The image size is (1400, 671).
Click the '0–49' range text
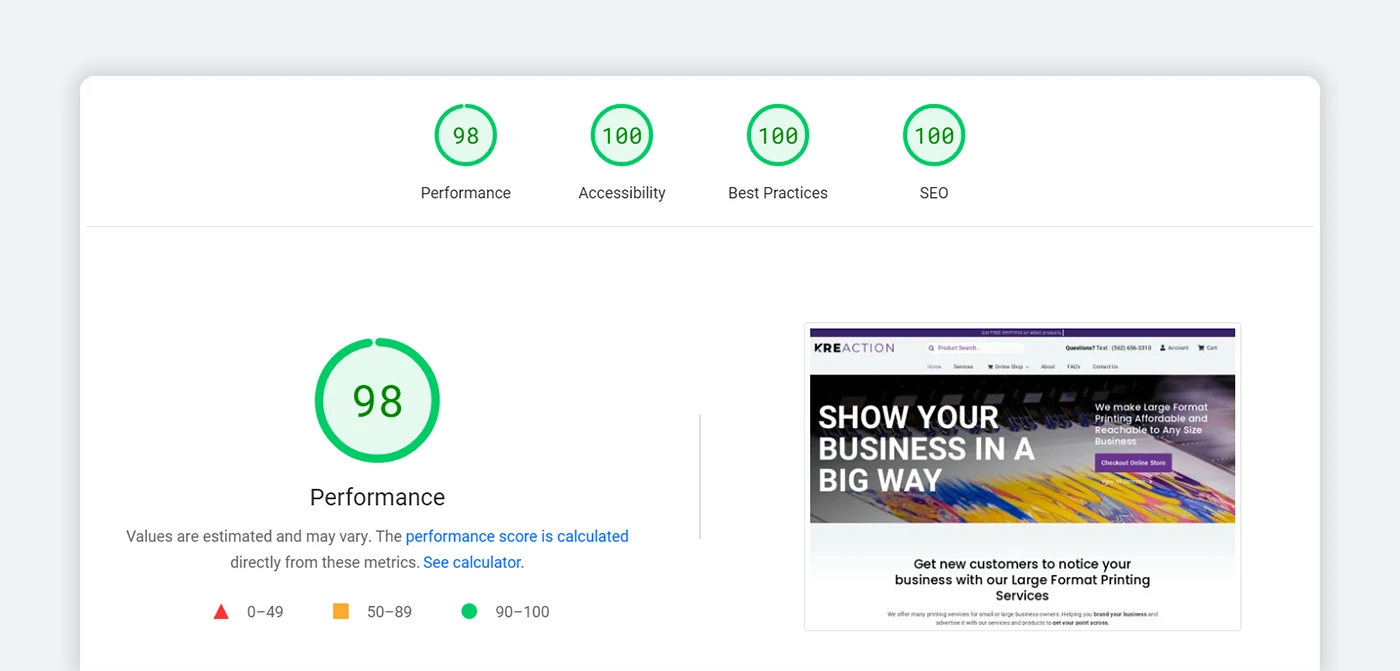tap(265, 612)
